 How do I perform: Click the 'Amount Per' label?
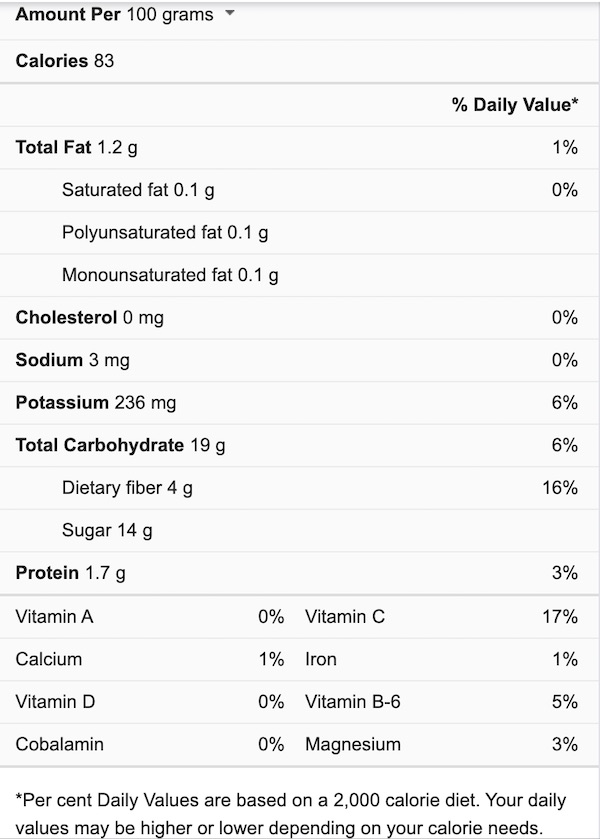(x=68, y=14)
